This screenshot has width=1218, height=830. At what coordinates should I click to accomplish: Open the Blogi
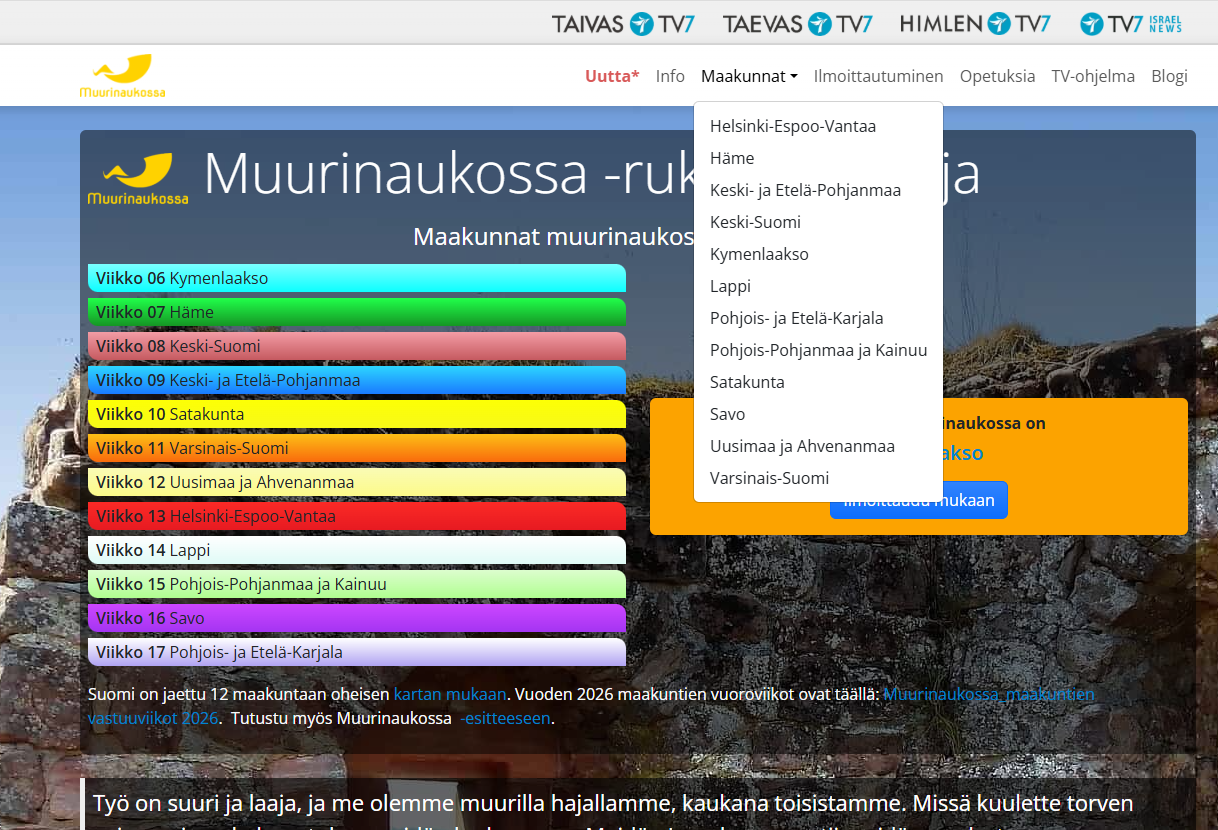pos(1169,75)
